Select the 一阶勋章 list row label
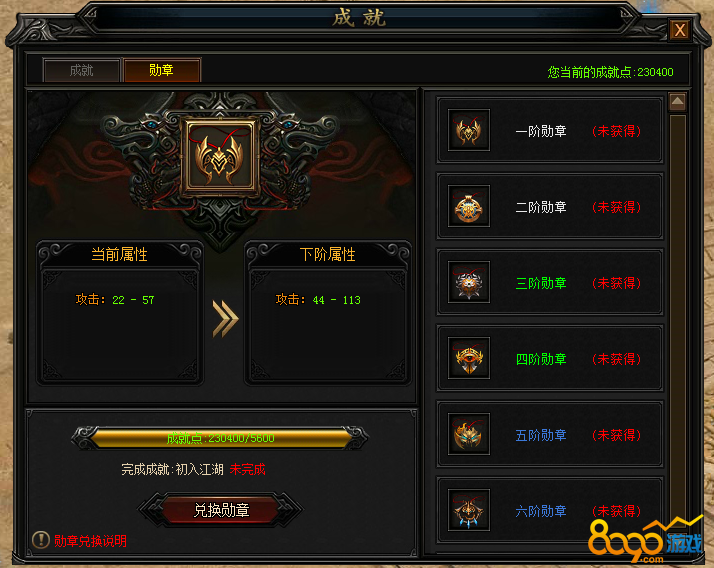The width and height of the screenshot is (714, 568). [x=541, y=131]
